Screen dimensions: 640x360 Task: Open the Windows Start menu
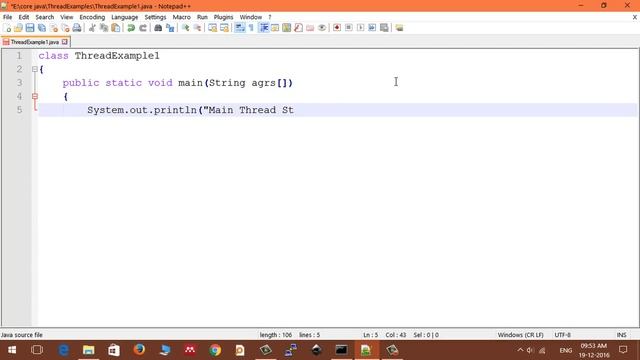tap(12, 350)
